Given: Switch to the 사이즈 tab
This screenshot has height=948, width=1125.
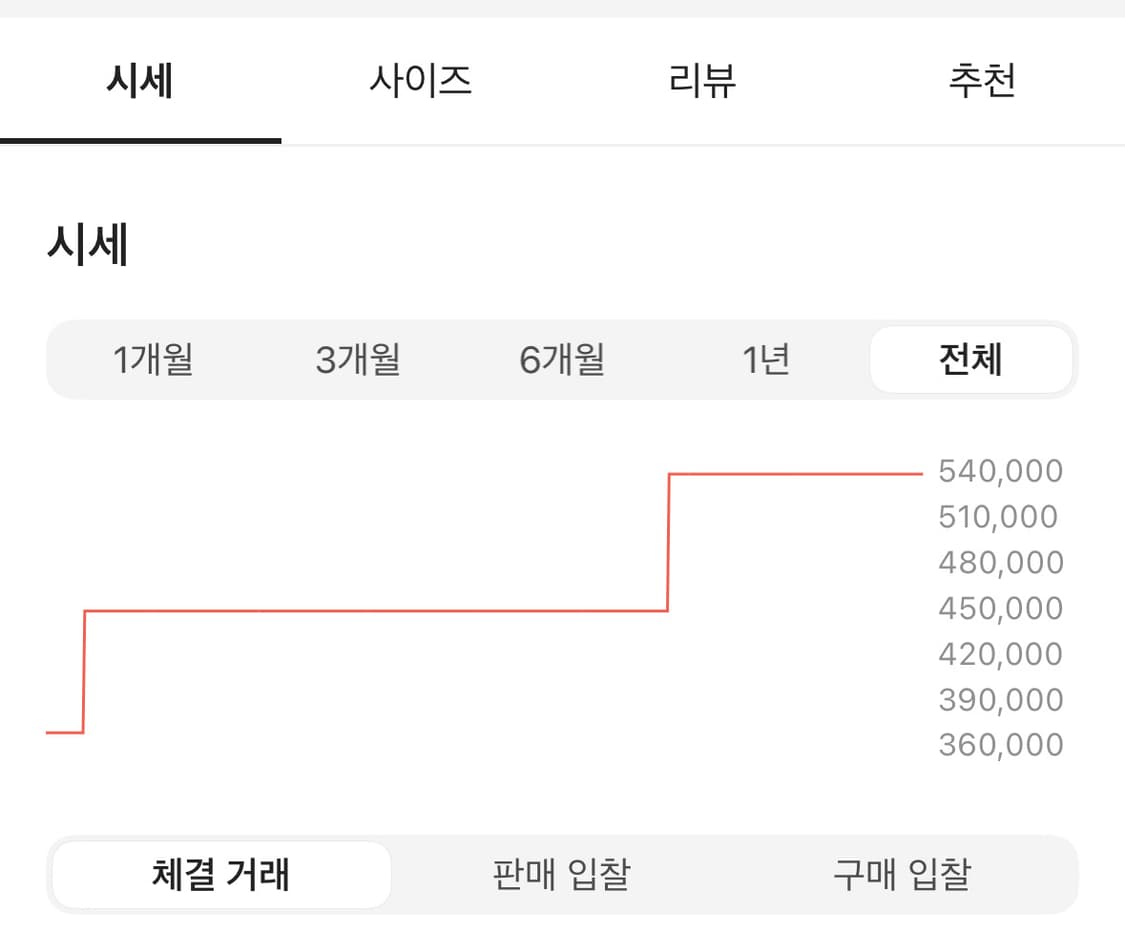Looking at the screenshot, I should (x=420, y=81).
